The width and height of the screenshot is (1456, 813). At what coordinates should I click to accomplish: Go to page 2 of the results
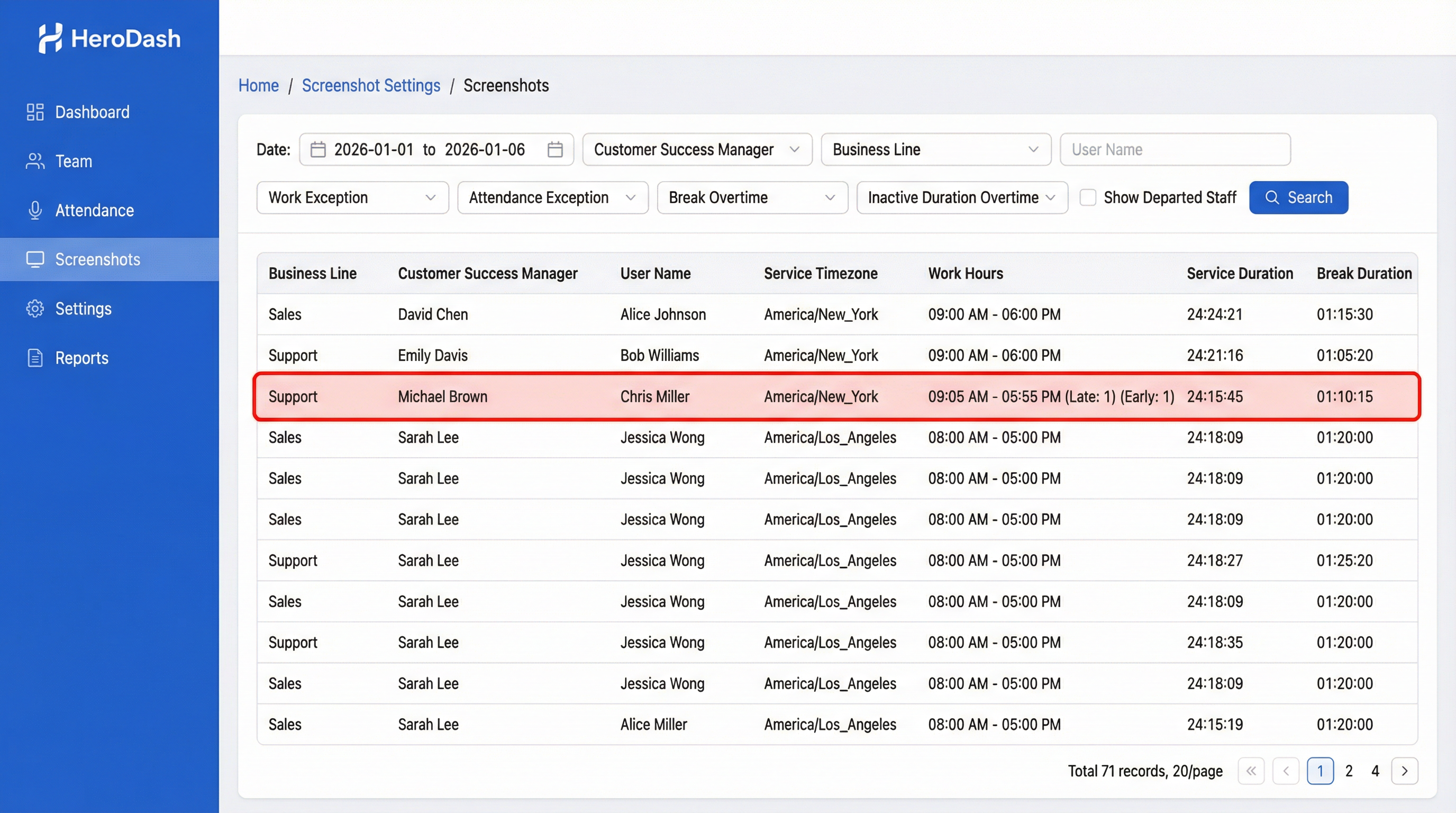(x=1349, y=771)
